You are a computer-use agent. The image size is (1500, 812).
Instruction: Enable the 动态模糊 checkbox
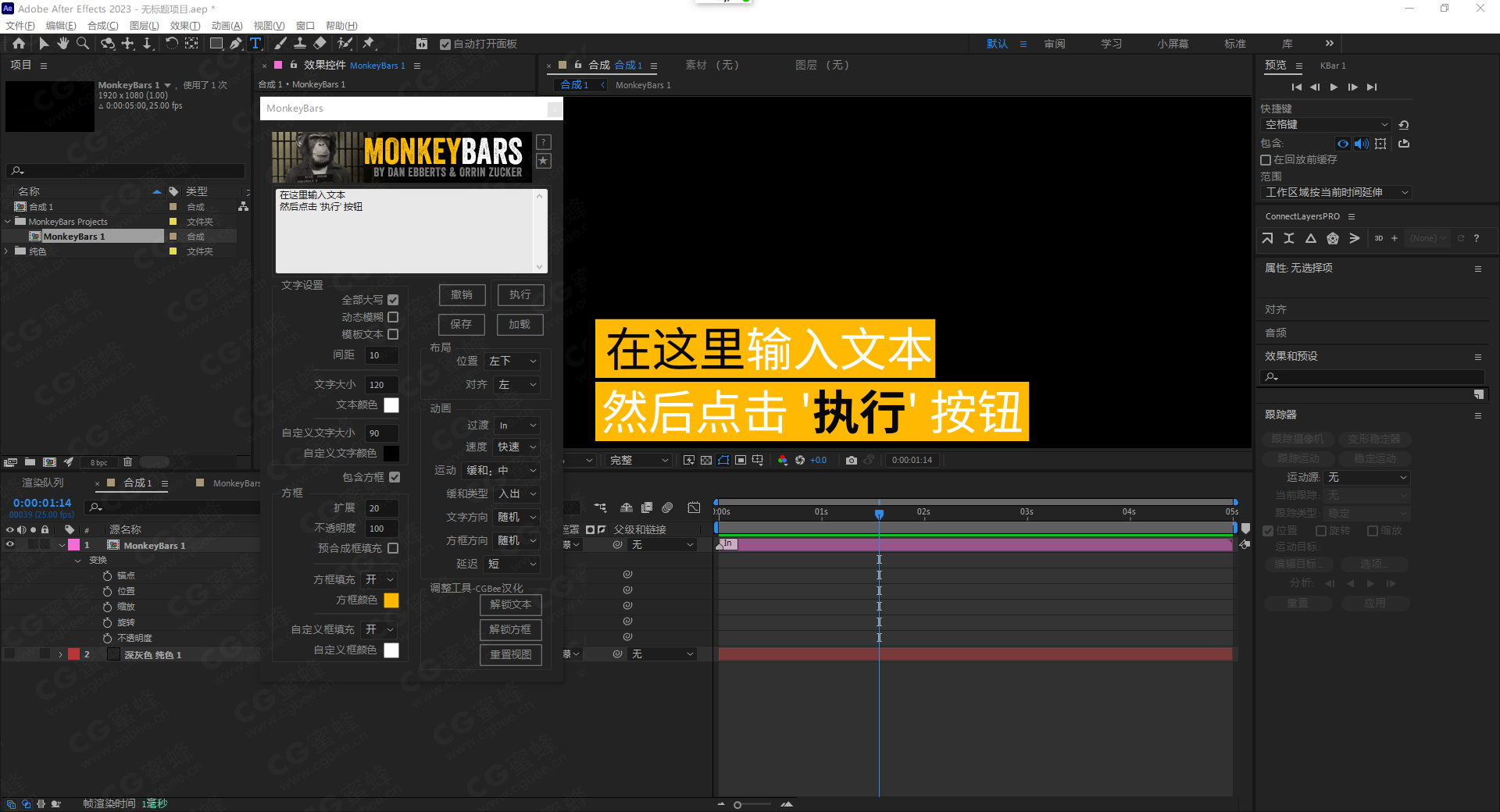point(393,317)
